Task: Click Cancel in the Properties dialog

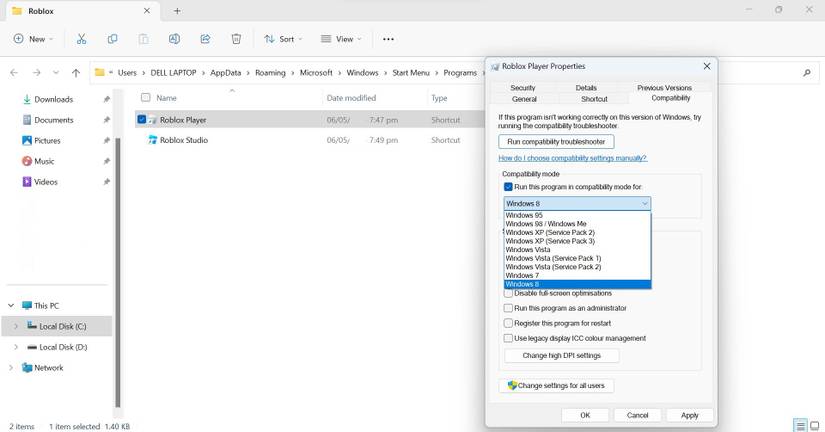Action: [637, 415]
